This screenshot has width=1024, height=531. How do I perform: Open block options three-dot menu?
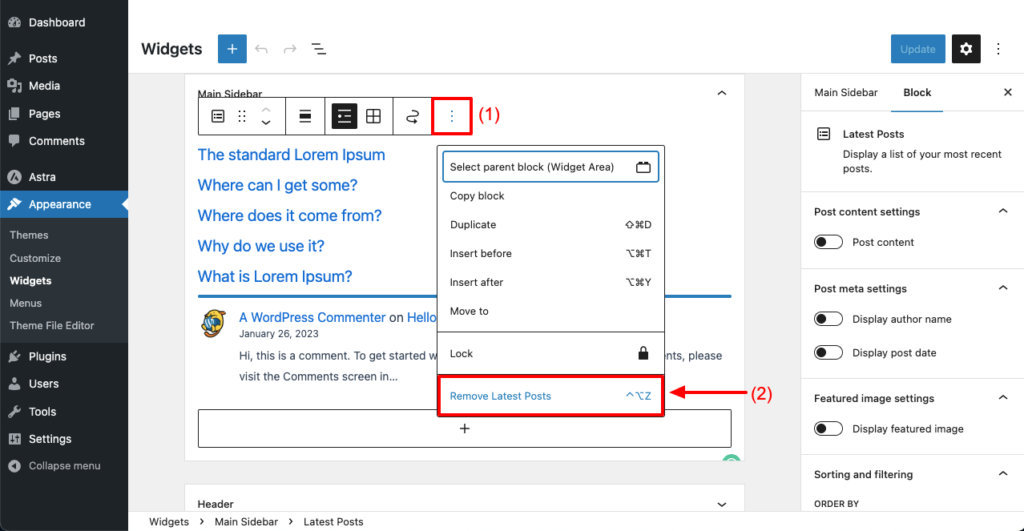click(x=451, y=117)
